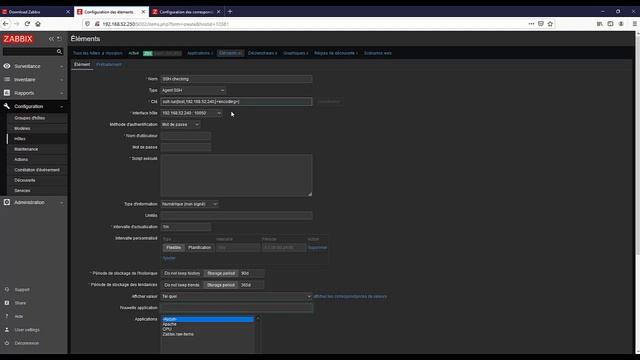
Task: Go back with browser back arrow
Action: point(6,24)
